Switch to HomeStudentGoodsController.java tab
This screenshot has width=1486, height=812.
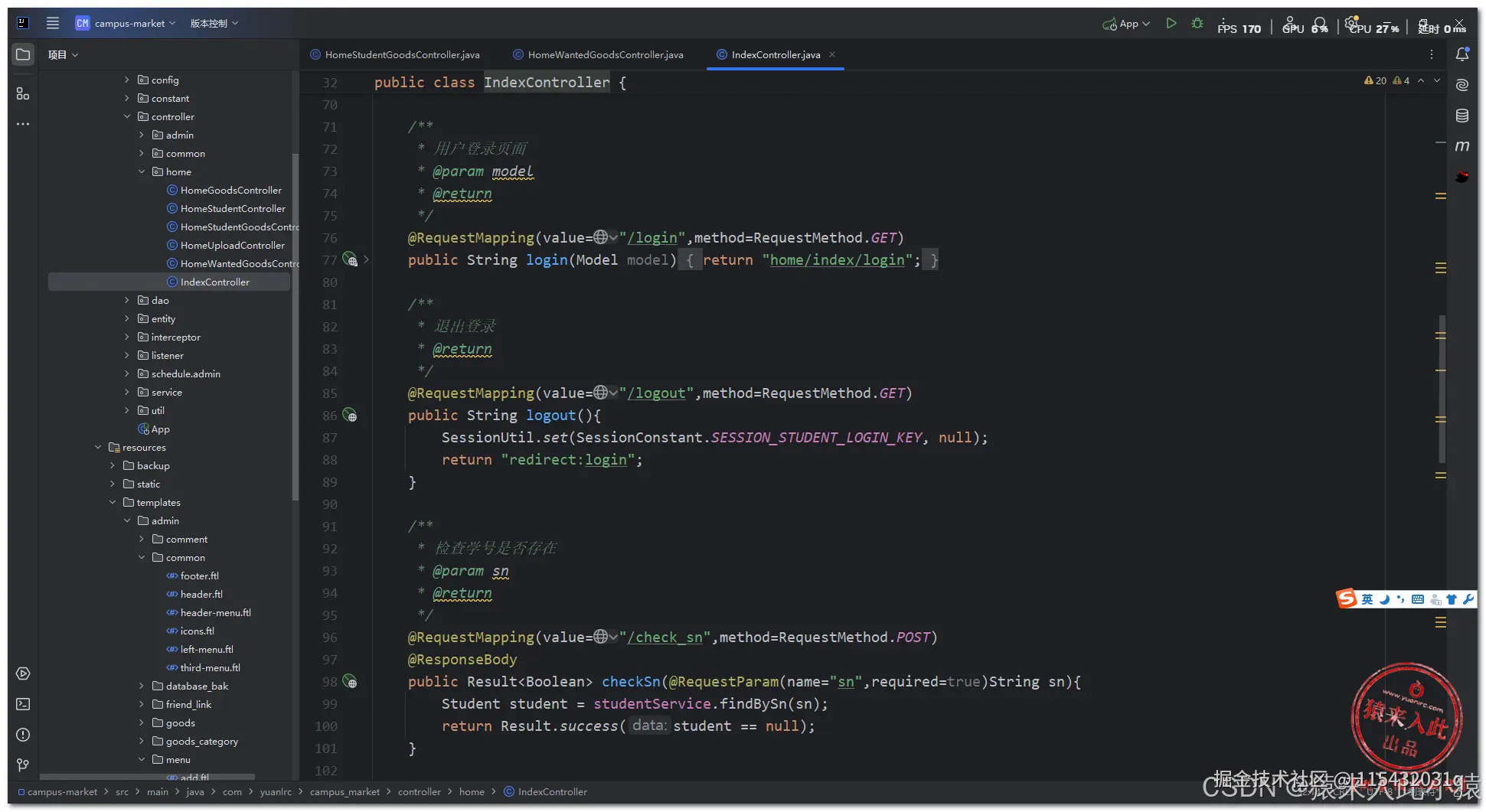click(395, 54)
